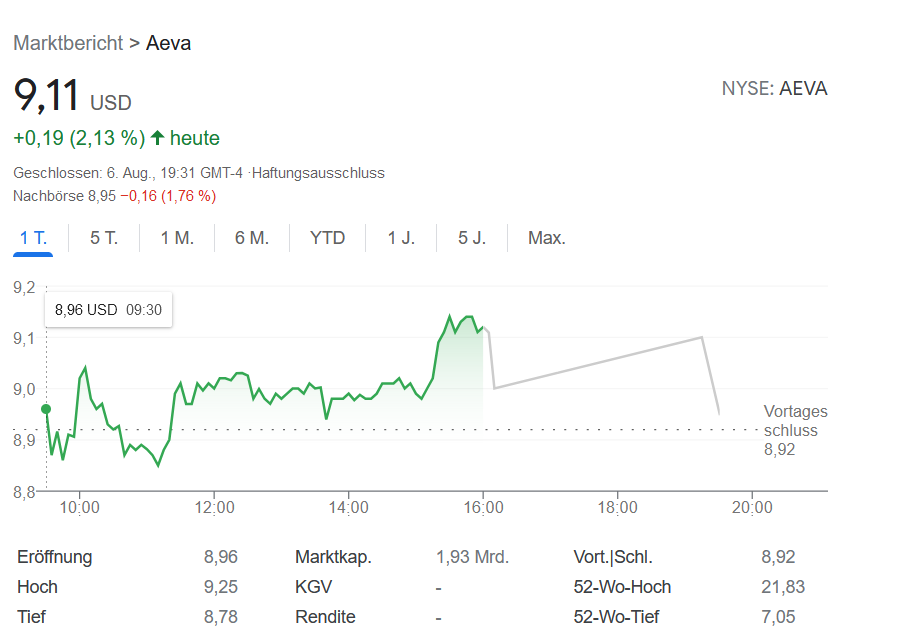
Task: Switch to the YTD tab
Action: click(327, 238)
